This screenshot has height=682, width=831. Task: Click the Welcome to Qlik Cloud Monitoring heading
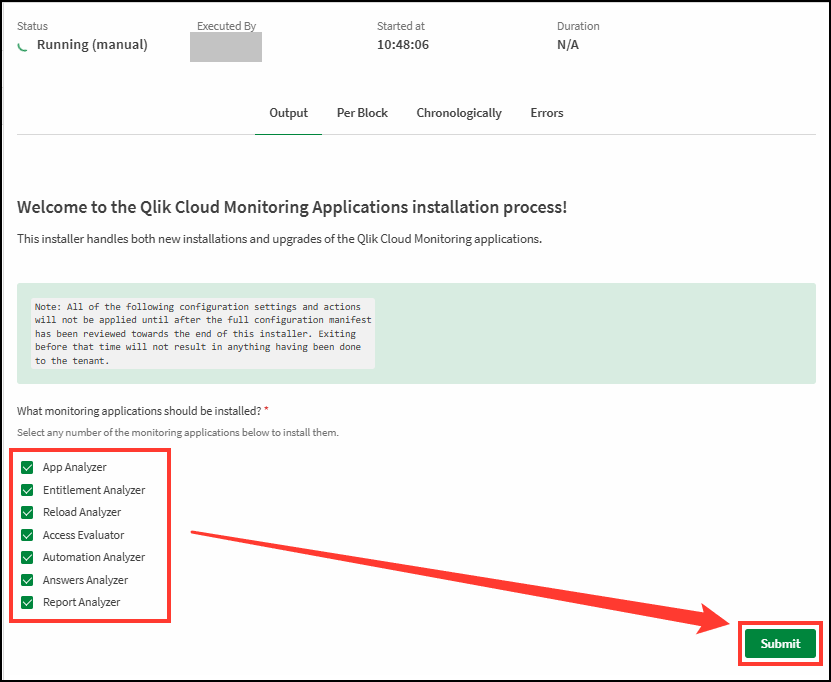[292, 208]
